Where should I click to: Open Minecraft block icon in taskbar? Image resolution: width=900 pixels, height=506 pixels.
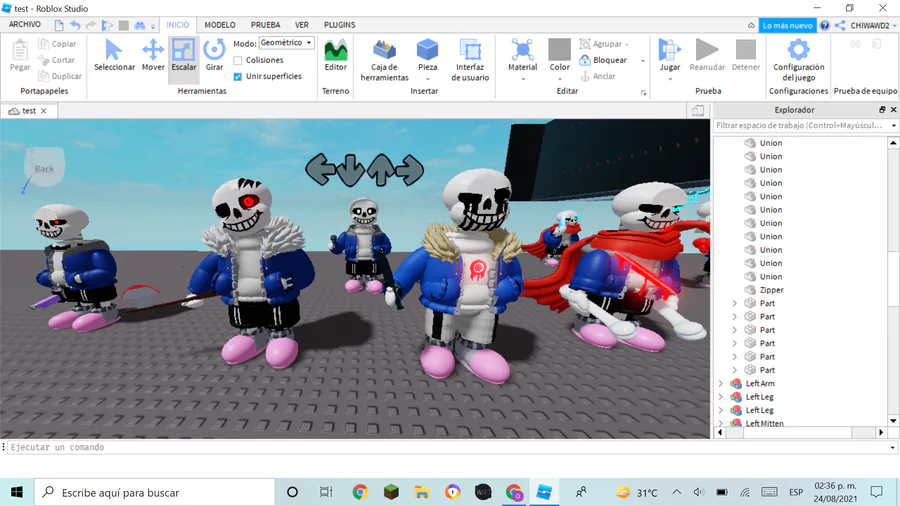click(x=391, y=492)
